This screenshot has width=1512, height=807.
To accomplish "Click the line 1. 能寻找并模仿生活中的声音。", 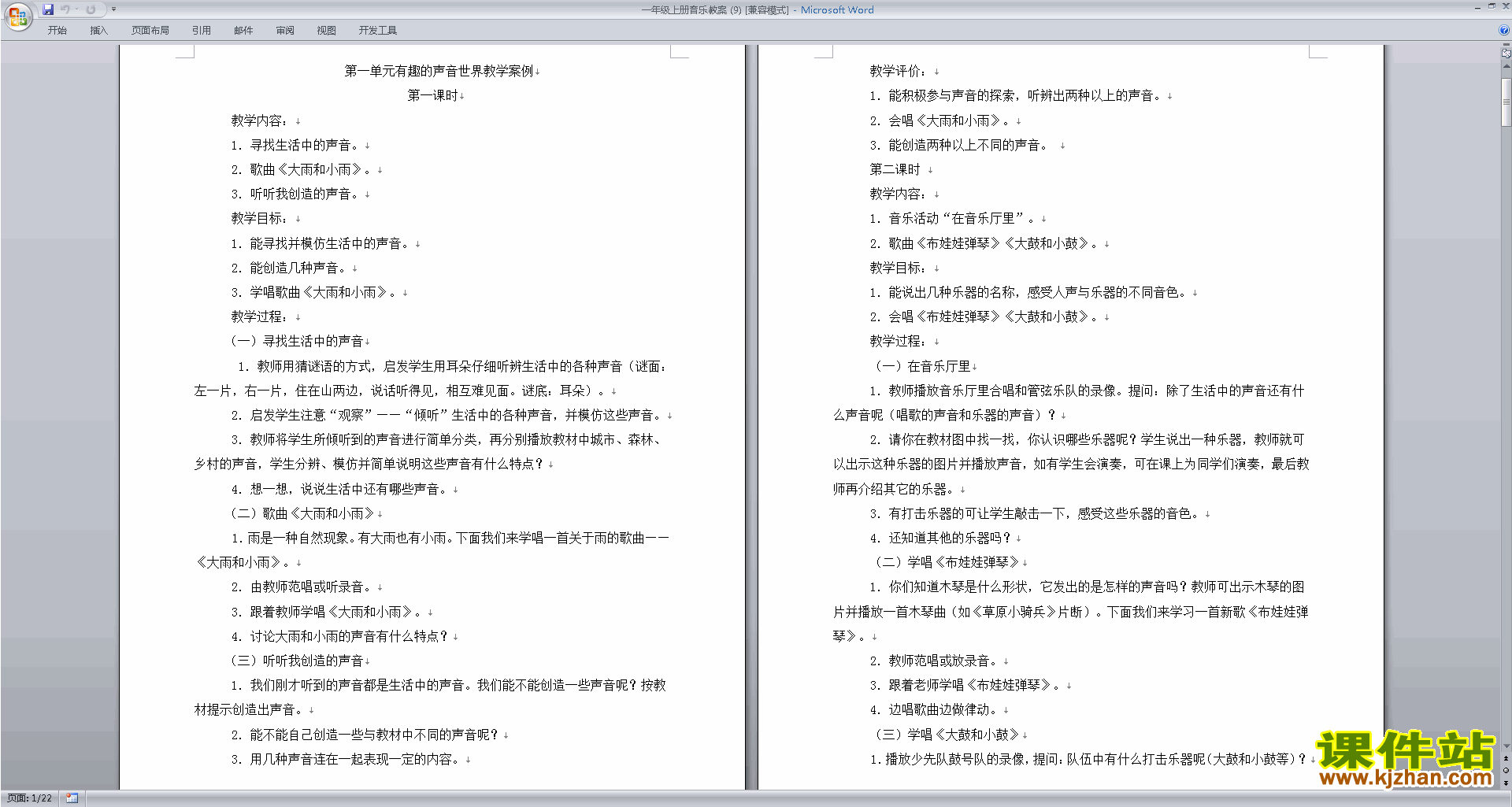I will (321, 243).
